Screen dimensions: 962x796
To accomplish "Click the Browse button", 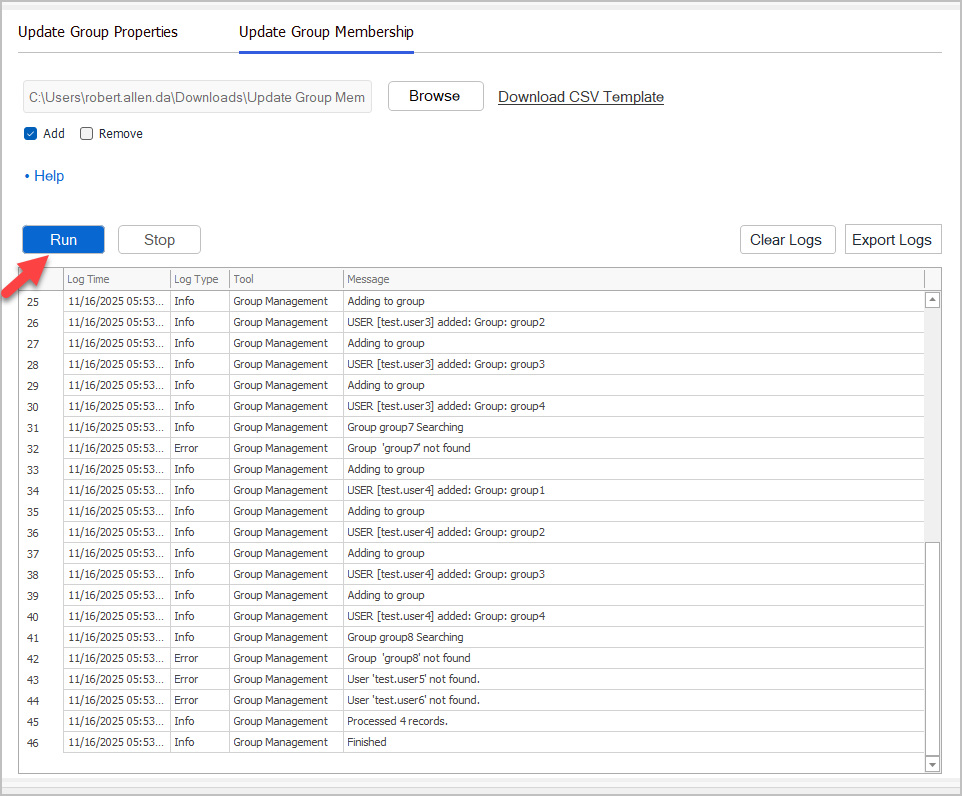I will pyautogui.click(x=435, y=96).
